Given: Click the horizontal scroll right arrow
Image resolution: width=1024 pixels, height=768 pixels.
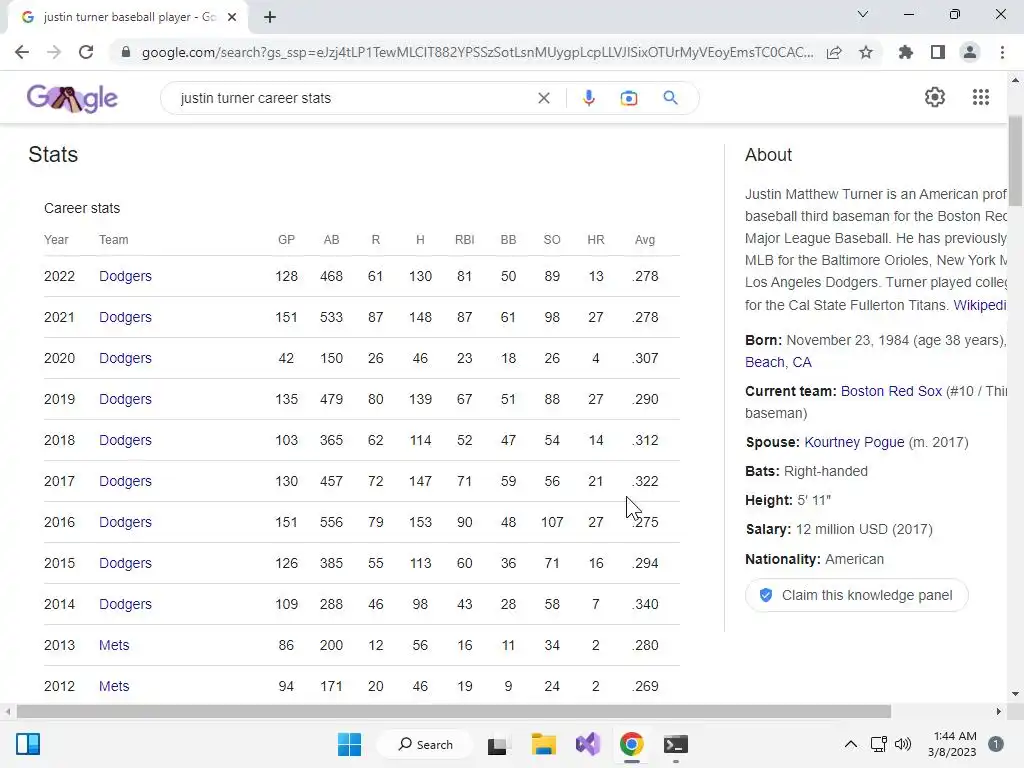Looking at the screenshot, I should (999, 711).
